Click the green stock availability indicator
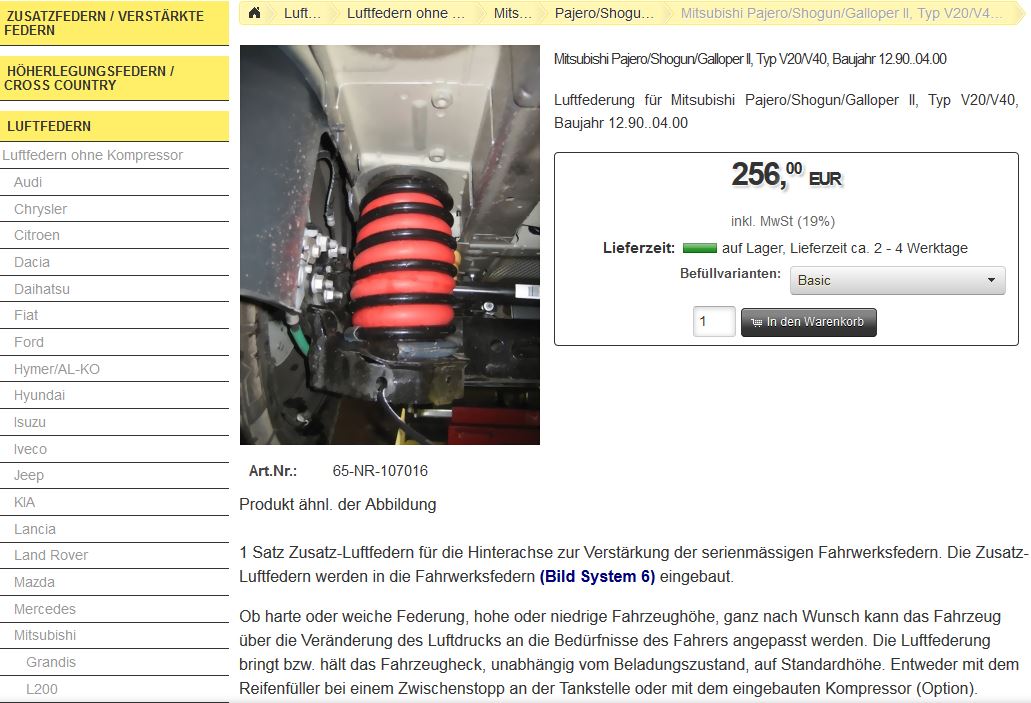 [699, 248]
